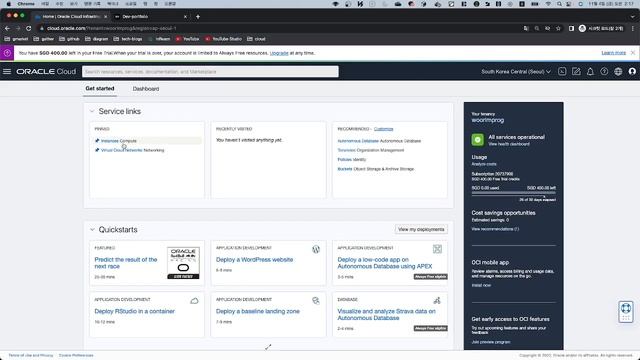This screenshot has height=360, width=640.
Task: Open the Oracle Cloud hamburger navigation menu
Action: tap(7, 71)
